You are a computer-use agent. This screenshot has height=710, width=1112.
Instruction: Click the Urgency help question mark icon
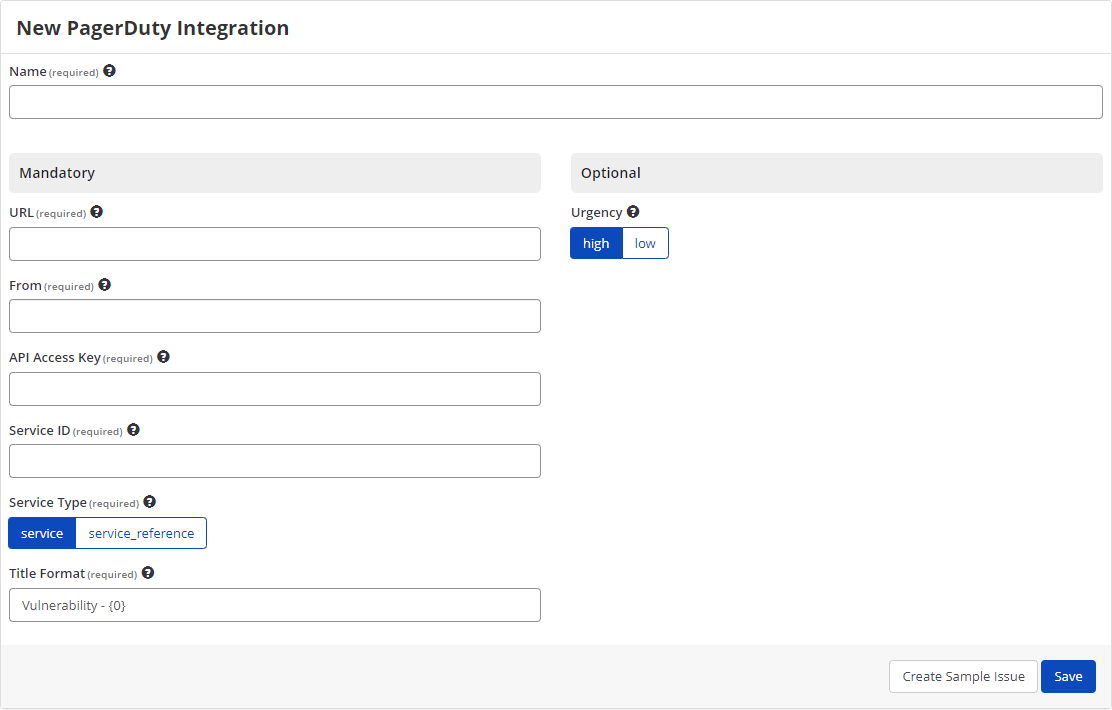click(x=633, y=211)
